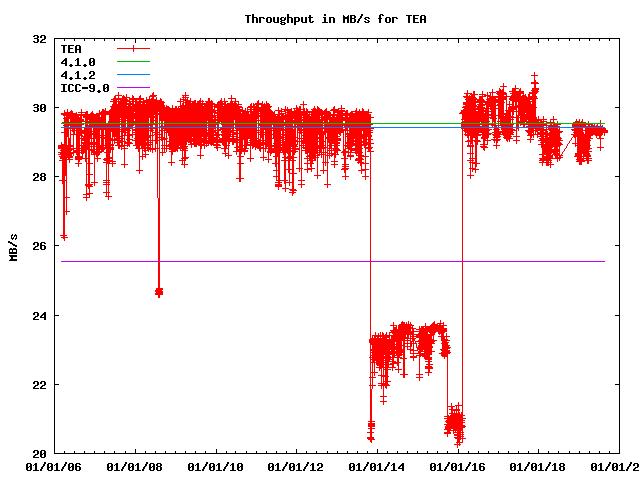Image resolution: width=640 pixels, height=480 pixels.
Task: Select the 01/01/06 x-axis date label
Action: tap(53, 467)
